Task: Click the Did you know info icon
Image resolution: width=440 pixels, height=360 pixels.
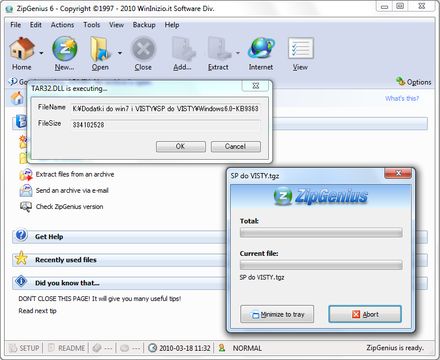Action: pos(21,281)
